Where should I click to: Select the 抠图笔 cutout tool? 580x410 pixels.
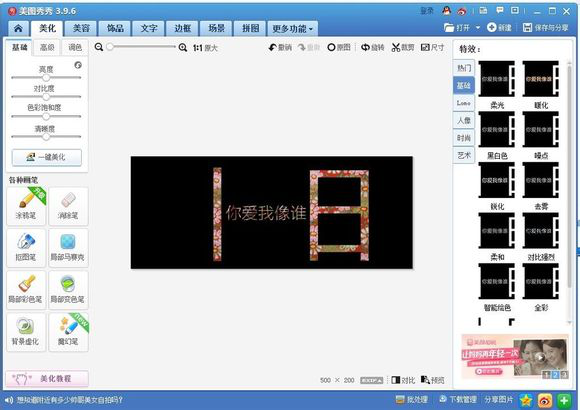(x=26, y=248)
